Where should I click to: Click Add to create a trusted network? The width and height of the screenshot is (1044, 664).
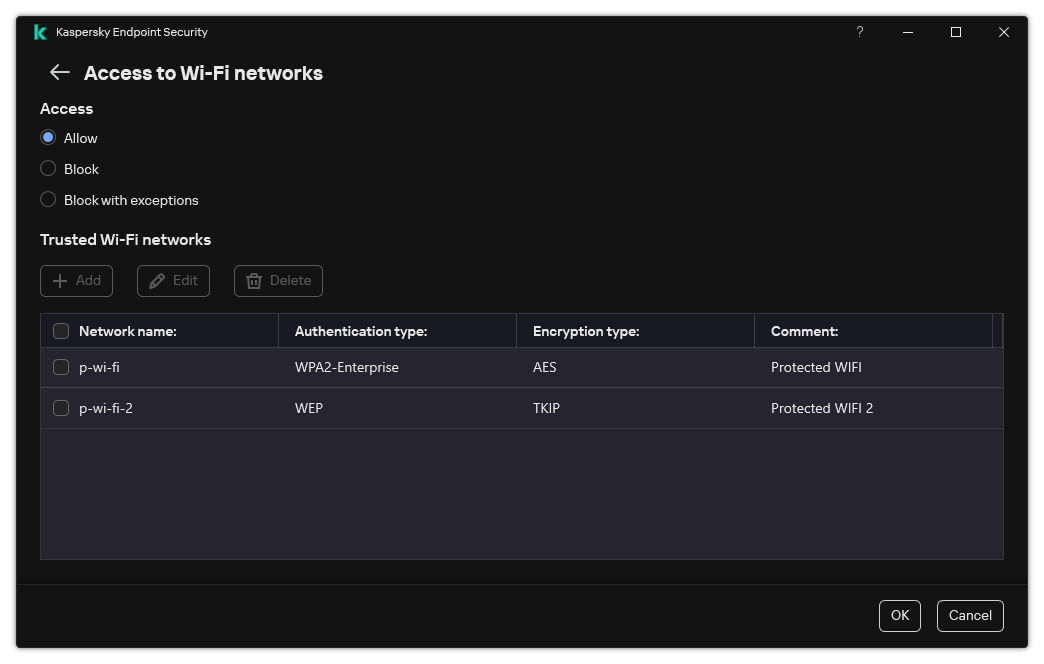pyautogui.click(x=76, y=281)
